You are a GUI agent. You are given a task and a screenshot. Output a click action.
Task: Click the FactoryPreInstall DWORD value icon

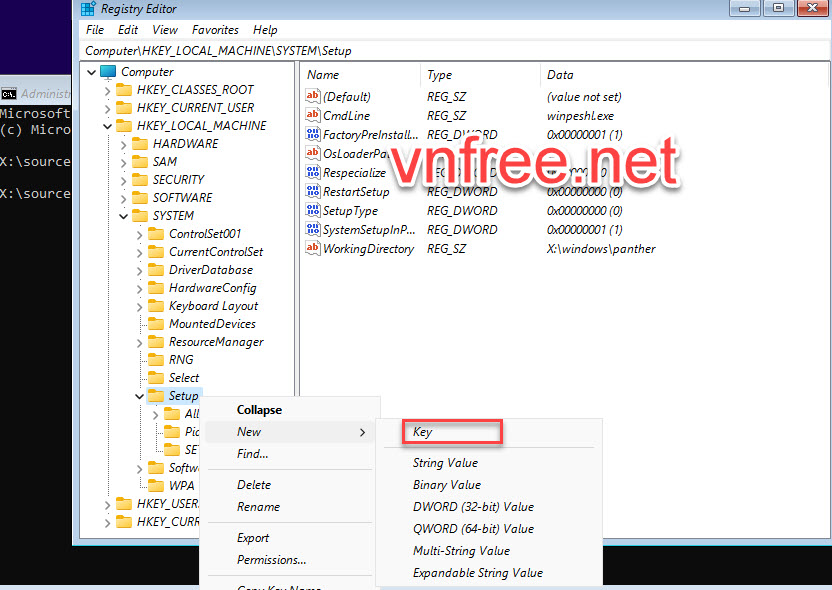(313, 134)
